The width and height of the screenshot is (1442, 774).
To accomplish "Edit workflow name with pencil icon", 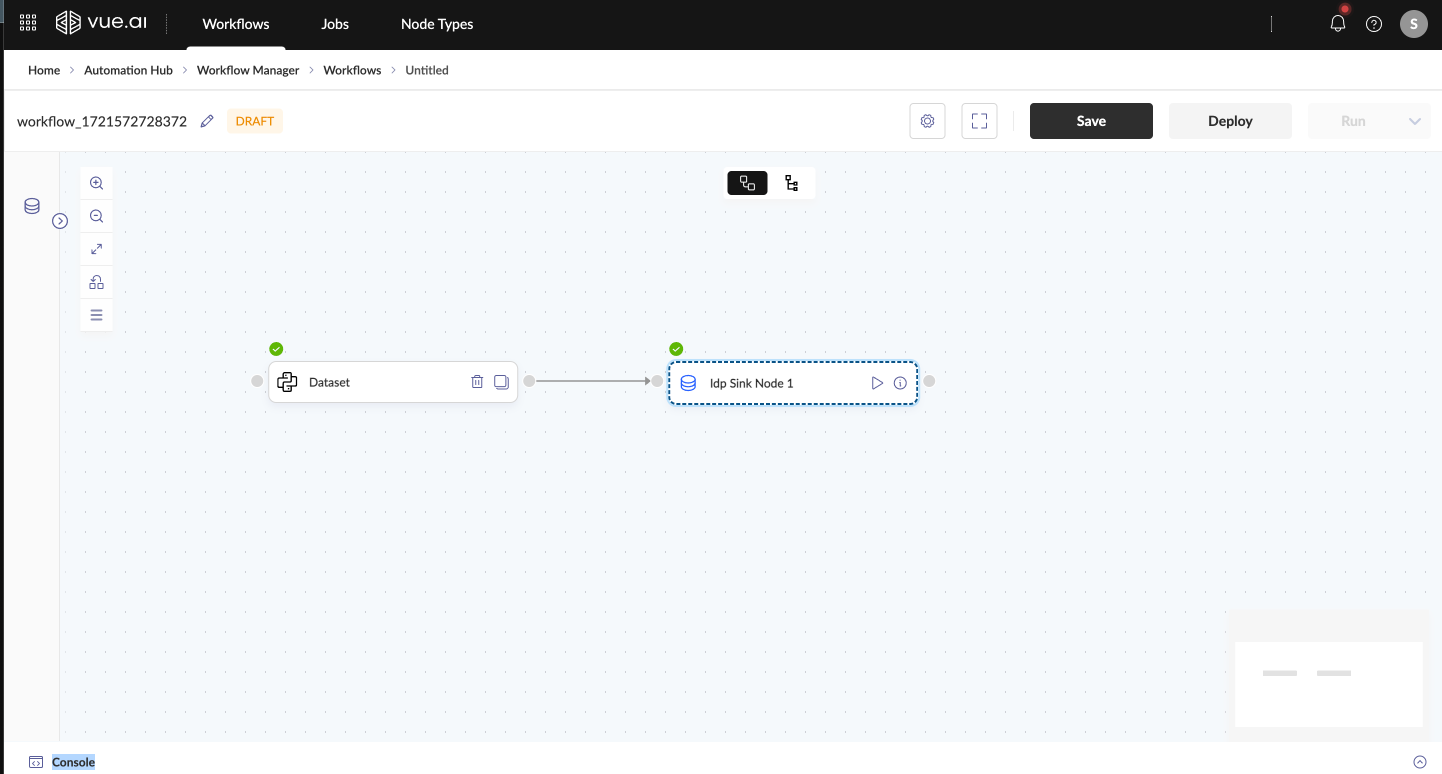I will [x=207, y=121].
